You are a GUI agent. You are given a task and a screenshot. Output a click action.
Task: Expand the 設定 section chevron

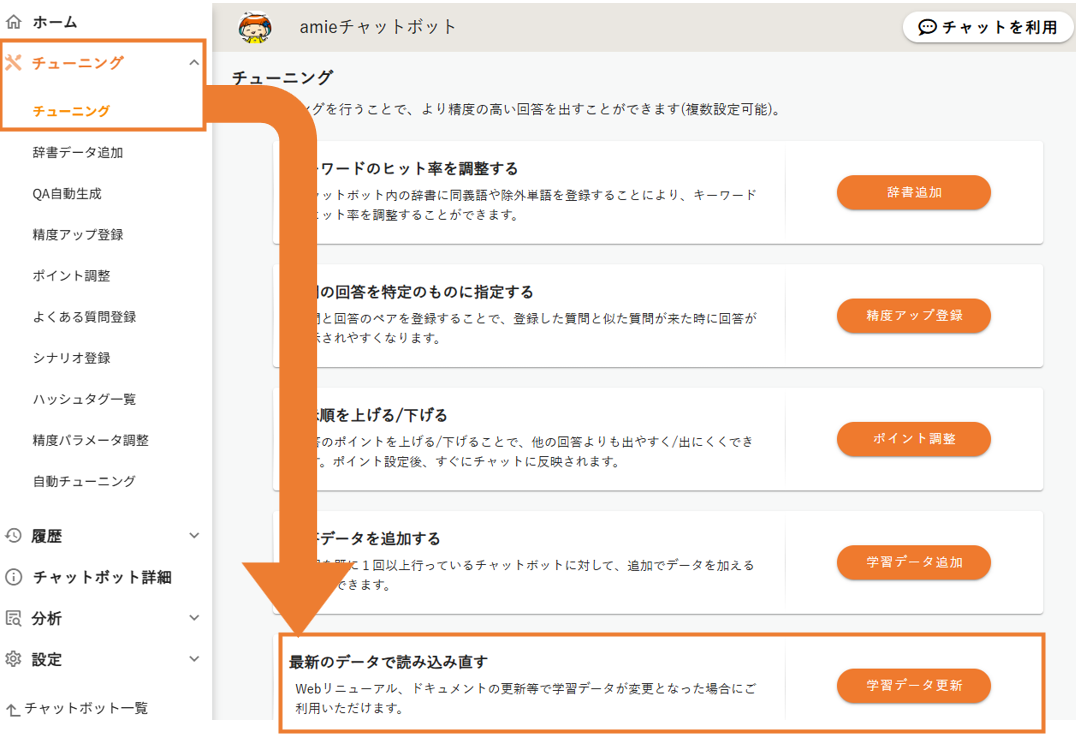194,659
